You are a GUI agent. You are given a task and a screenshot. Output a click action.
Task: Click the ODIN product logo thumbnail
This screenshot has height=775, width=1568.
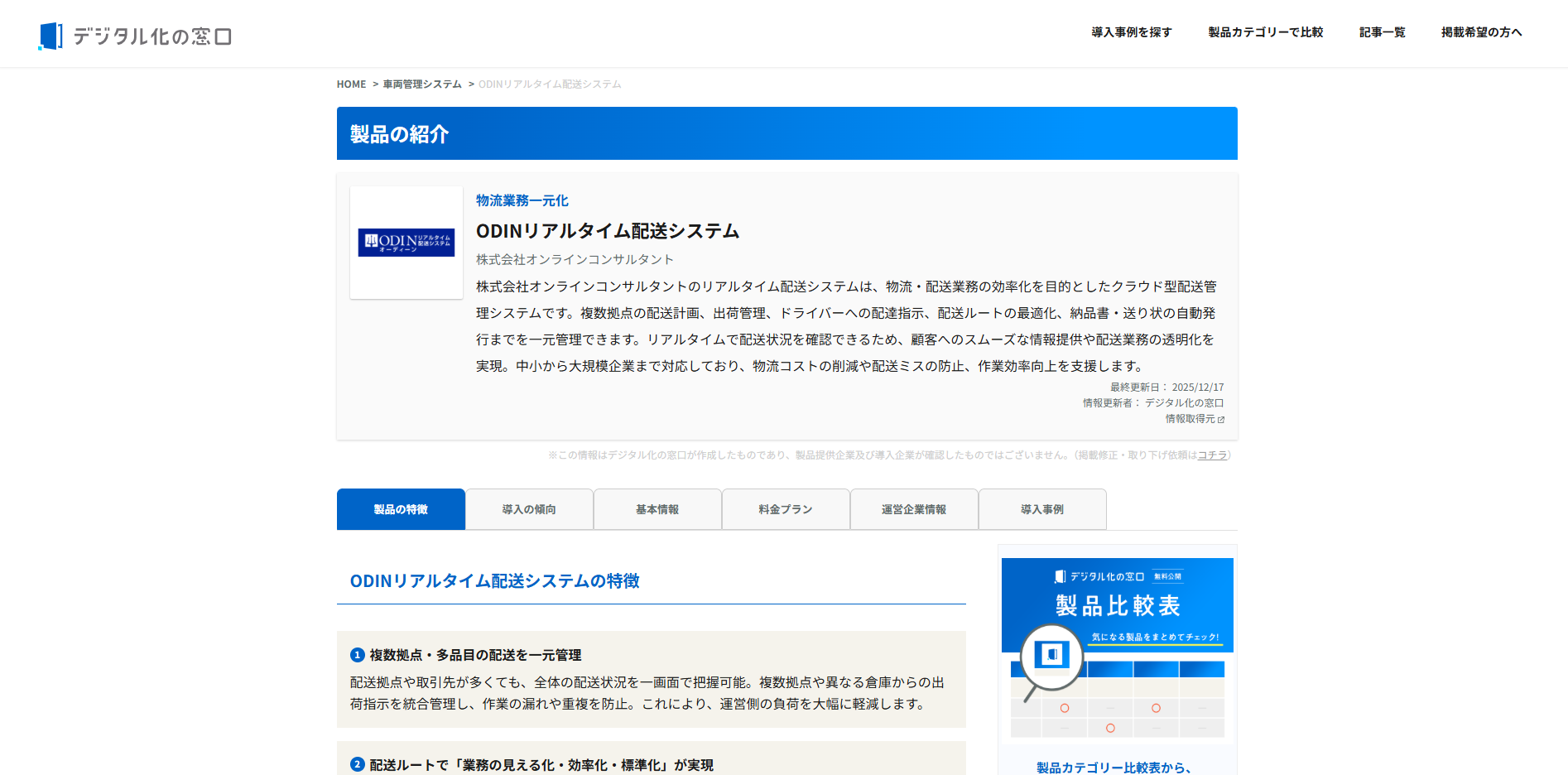click(405, 243)
